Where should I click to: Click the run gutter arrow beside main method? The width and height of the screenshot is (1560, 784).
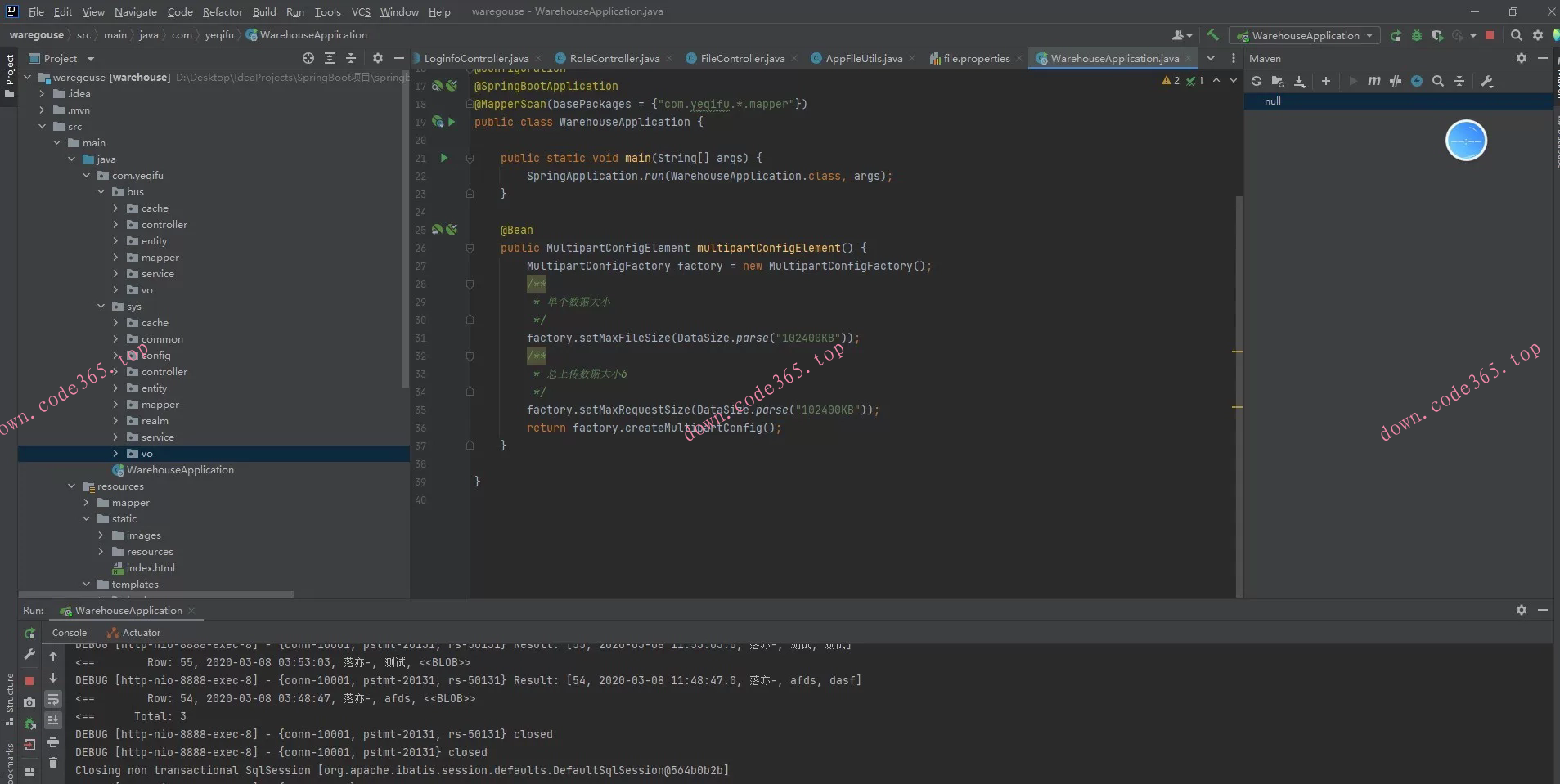click(444, 158)
